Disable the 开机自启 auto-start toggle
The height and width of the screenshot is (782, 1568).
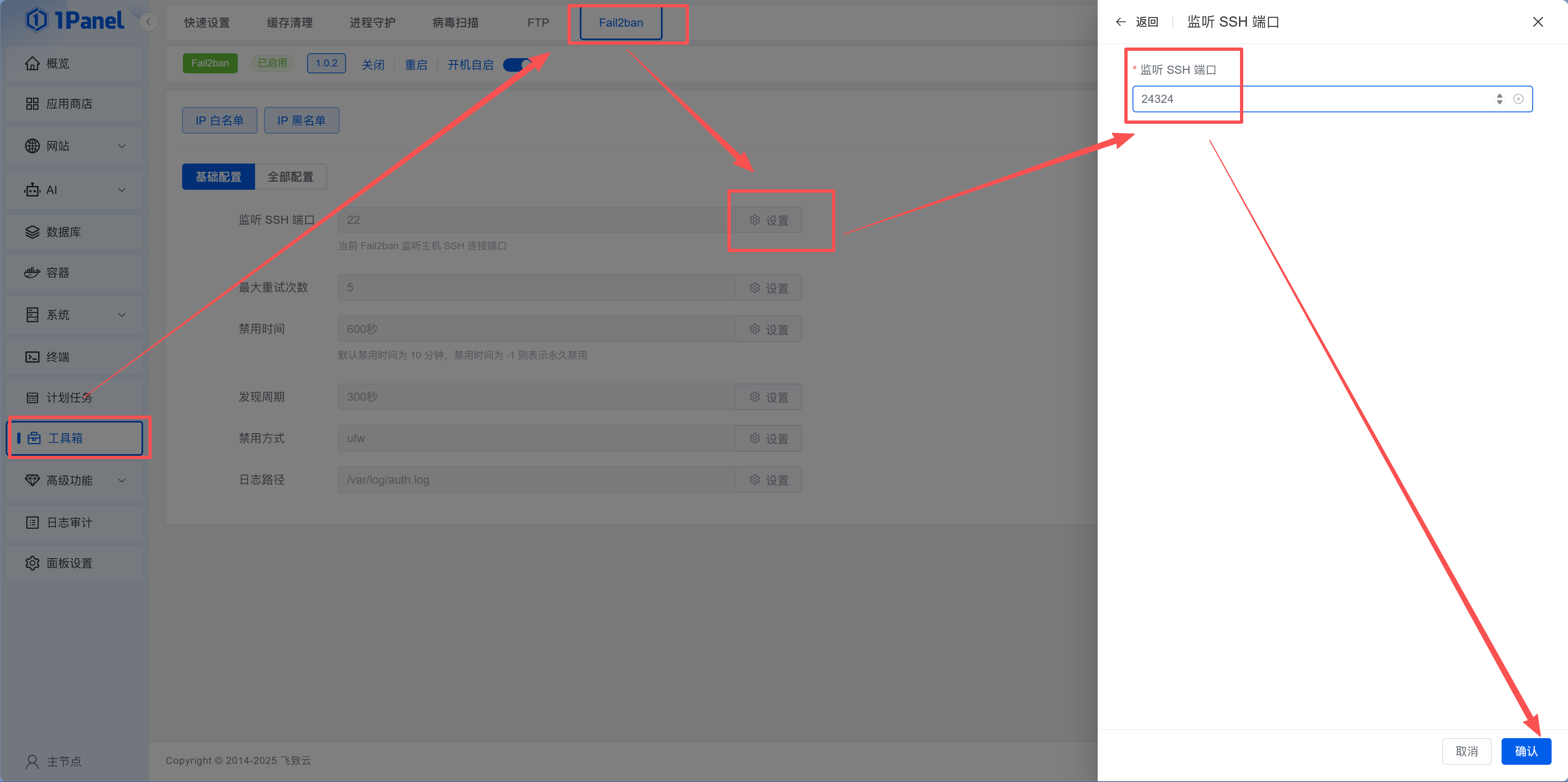517,64
